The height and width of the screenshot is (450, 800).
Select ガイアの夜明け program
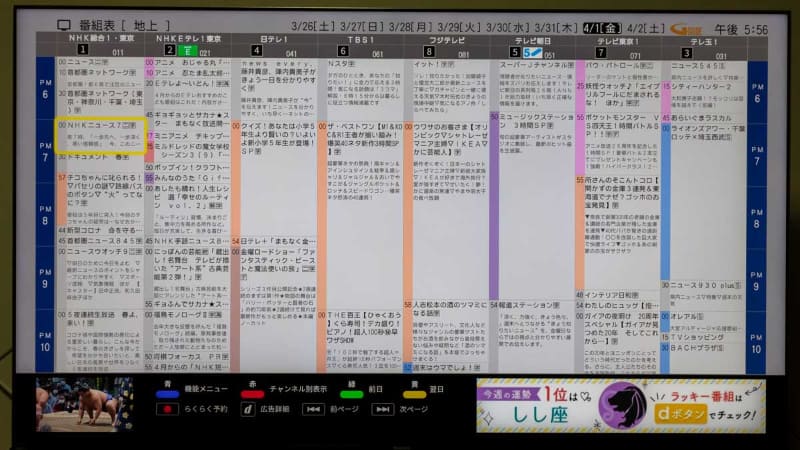click(x=618, y=342)
